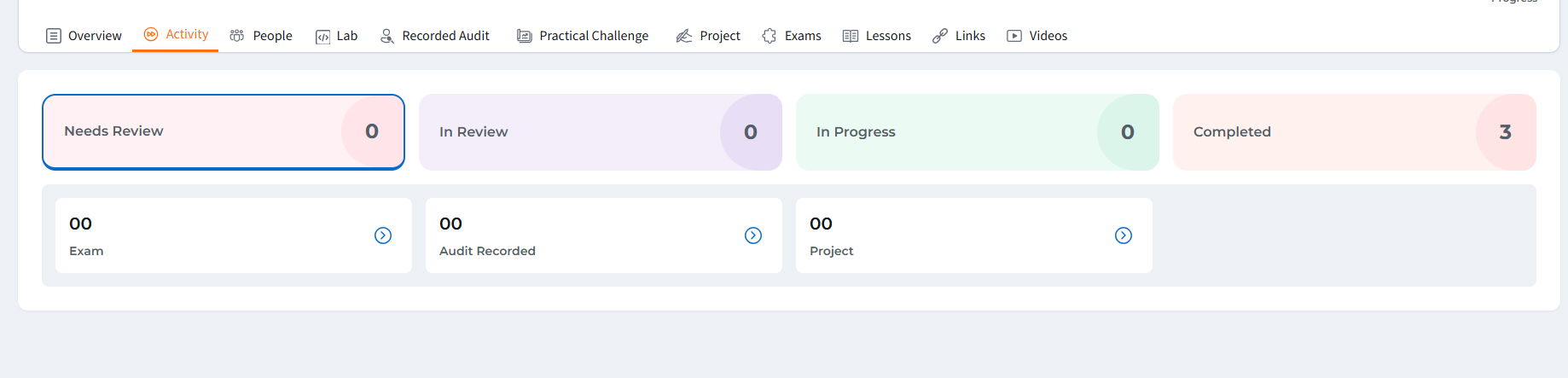Expand the Audit Recorded card arrow
The height and width of the screenshot is (378, 1568).
[x=753, y=236]
